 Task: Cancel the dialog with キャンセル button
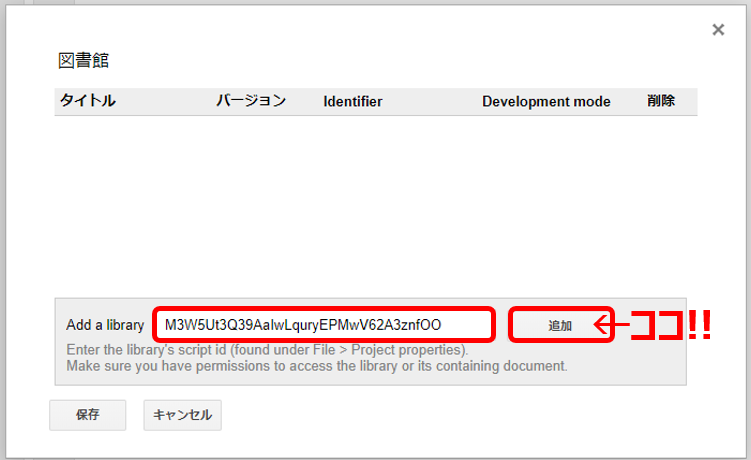(x=182, y=415)
